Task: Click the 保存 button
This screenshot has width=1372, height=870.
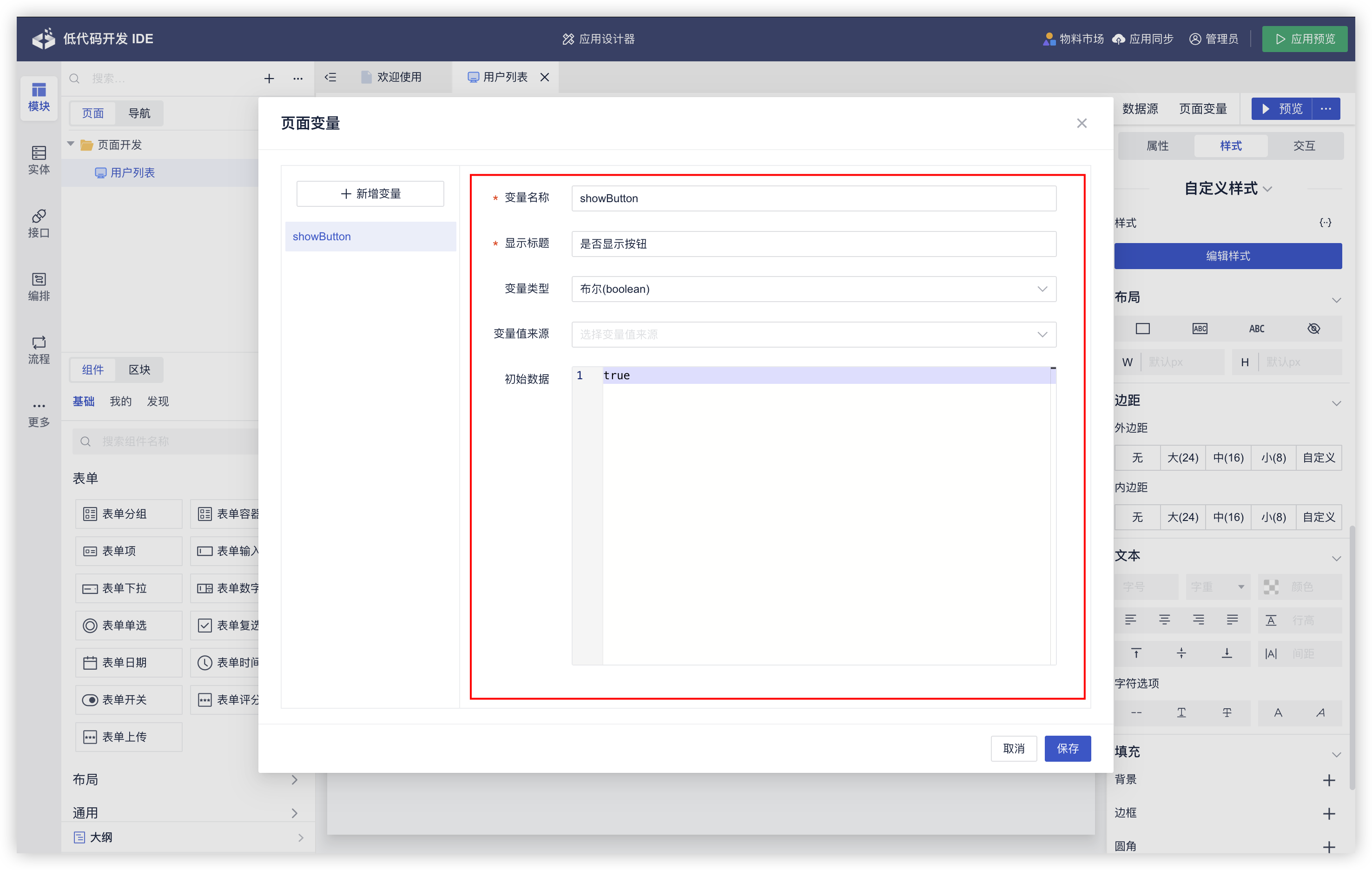Action: (1067, 748)
